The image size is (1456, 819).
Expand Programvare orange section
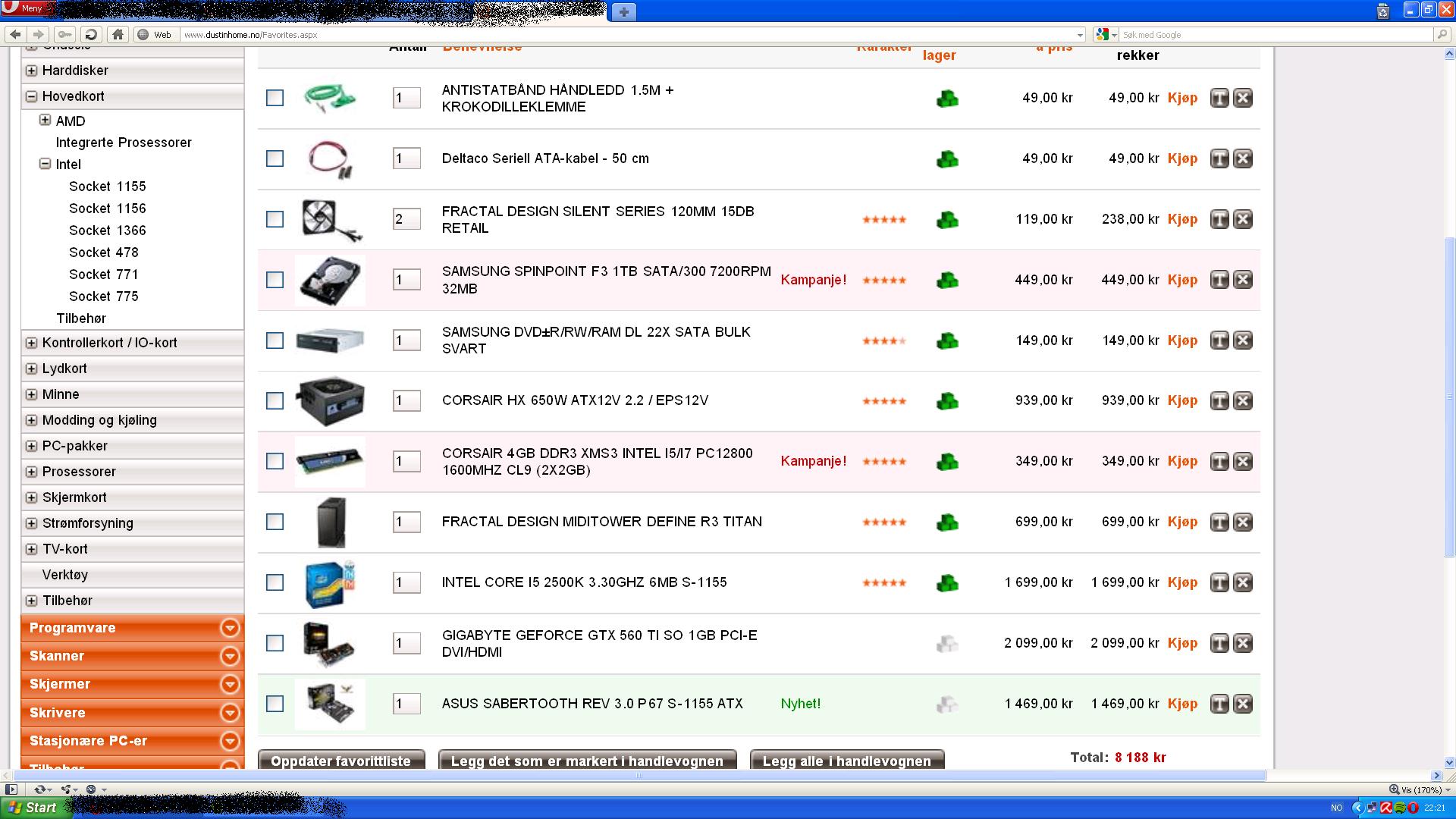tap(230, 628)
